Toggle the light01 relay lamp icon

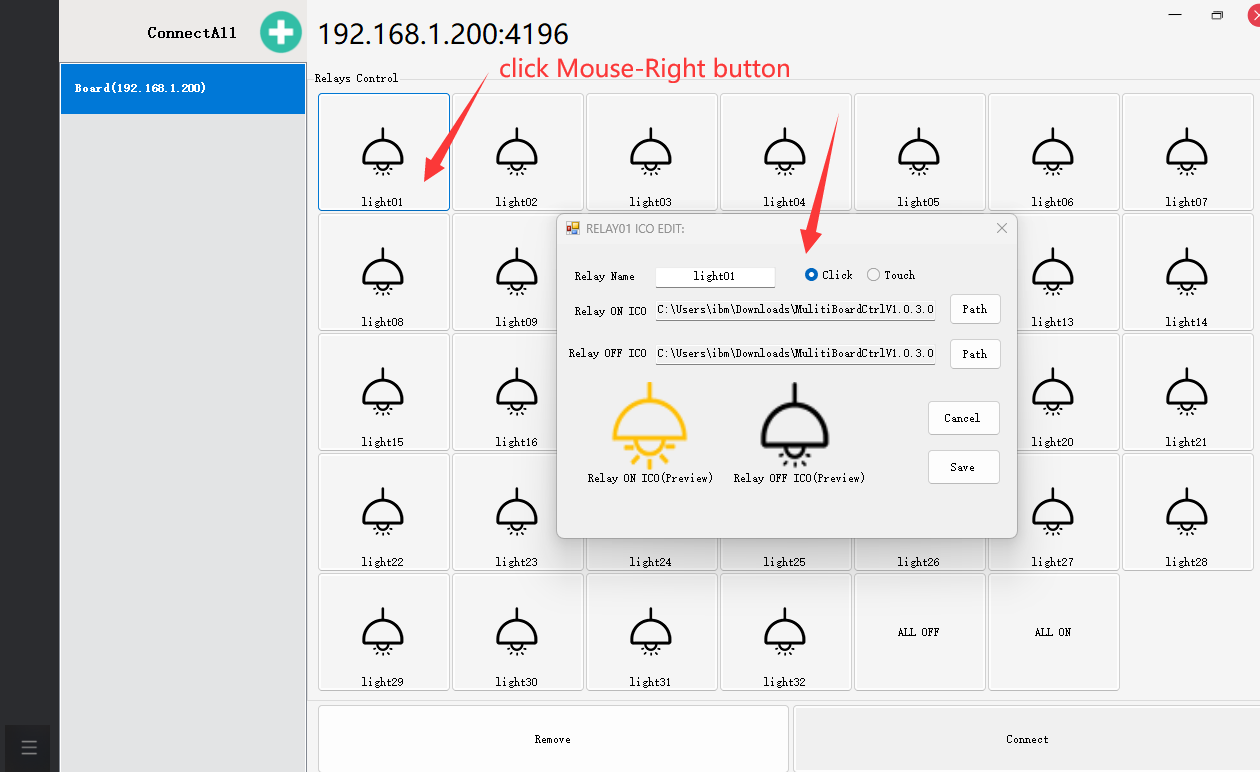pyautogui.click(x=382, y=152)
